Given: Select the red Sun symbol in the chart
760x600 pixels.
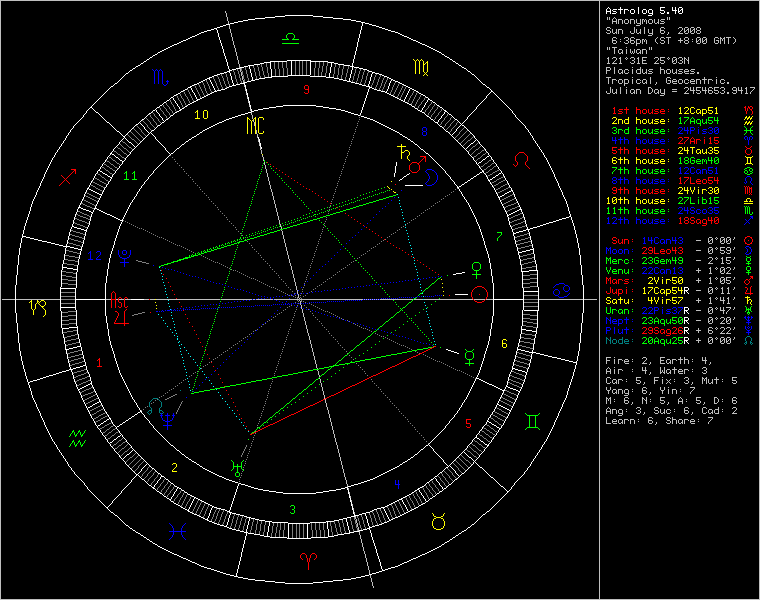Looking at the screenshot, I should click(x=481, y=294).
